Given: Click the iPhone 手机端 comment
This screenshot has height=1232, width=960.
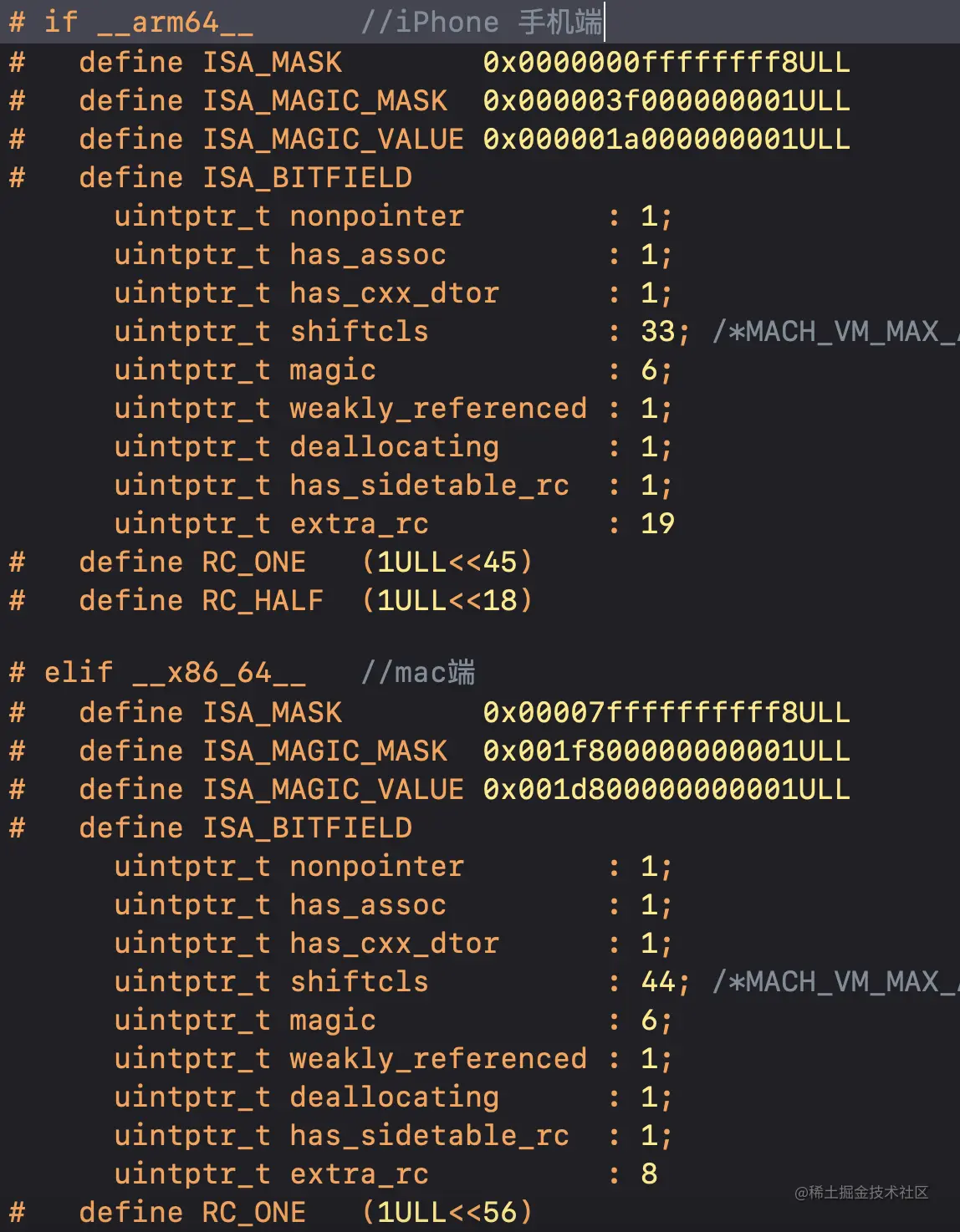Looking at the screenshot, I should pos(481,22).
